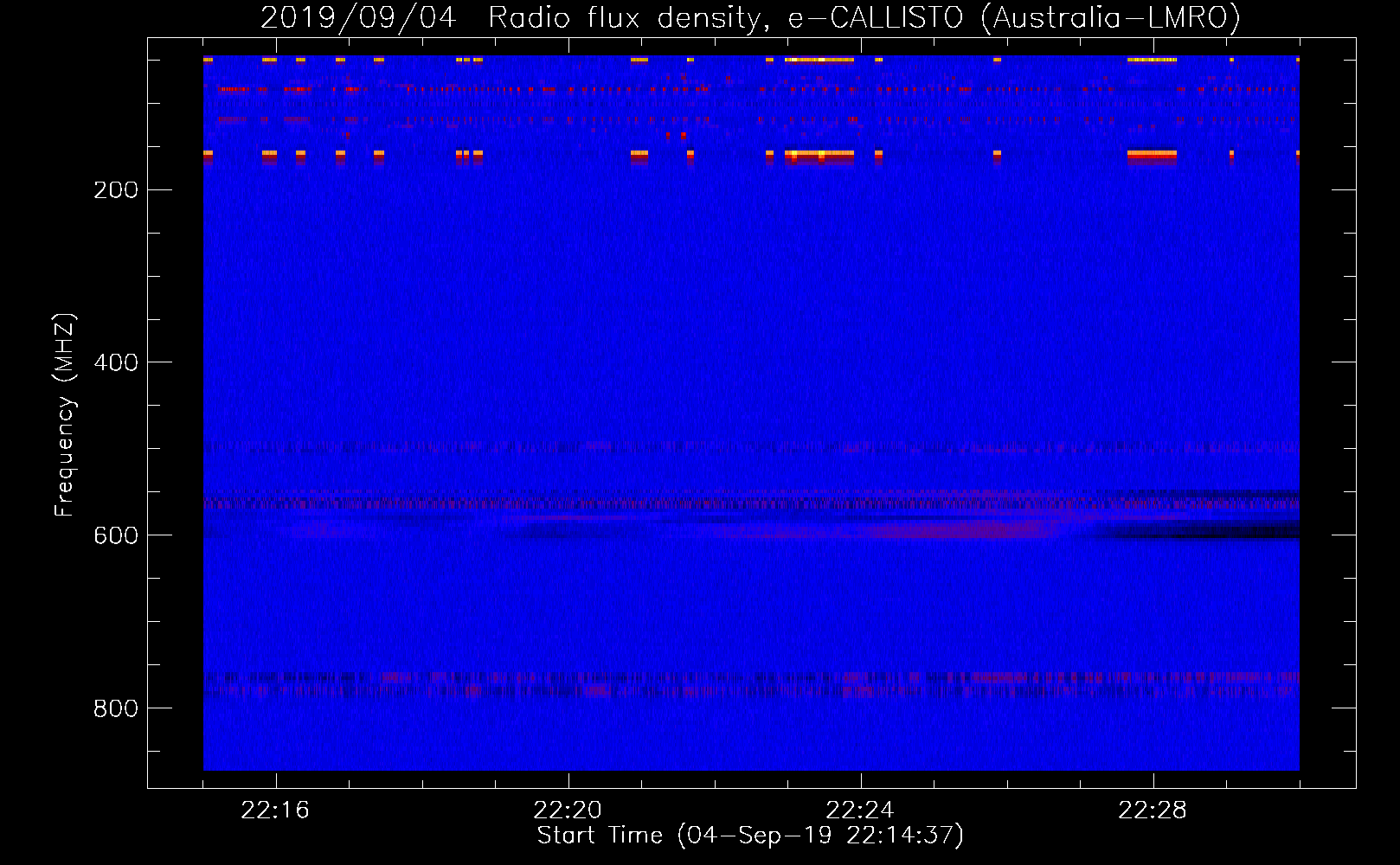This screenshot has height=865, width=1400.
Task: Click the '22:16' time tick label
Action: pos(275,810)
